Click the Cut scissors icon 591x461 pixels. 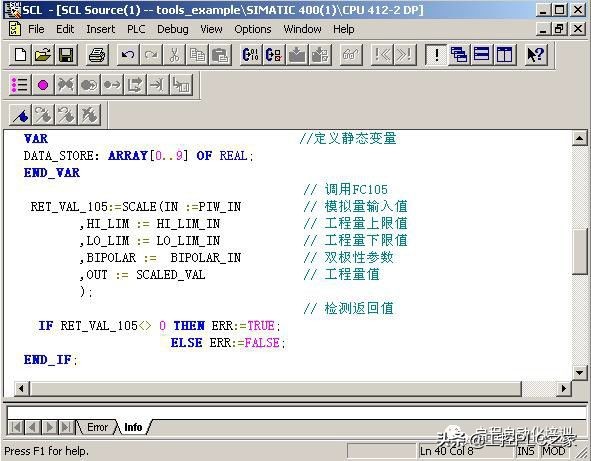174,55
